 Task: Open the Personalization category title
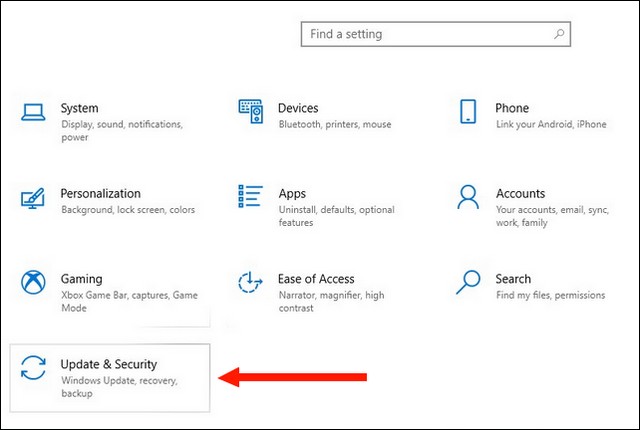(x=100, y=193)
